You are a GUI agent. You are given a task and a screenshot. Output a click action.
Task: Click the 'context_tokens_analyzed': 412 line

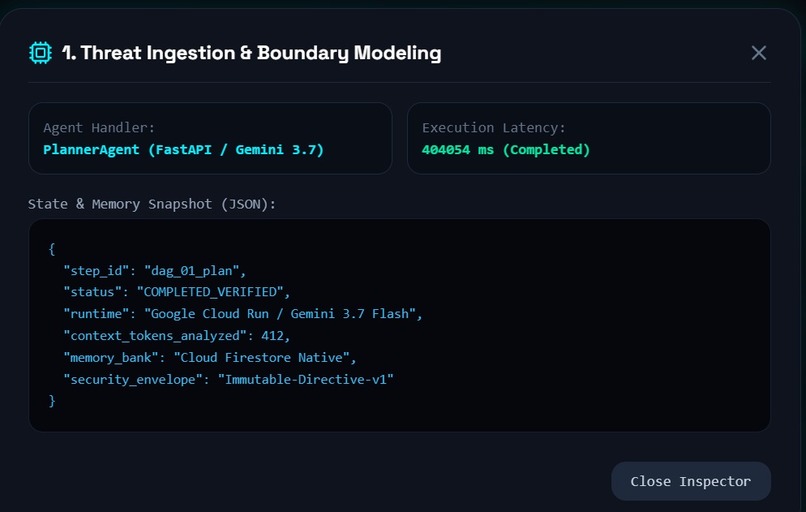177,336
